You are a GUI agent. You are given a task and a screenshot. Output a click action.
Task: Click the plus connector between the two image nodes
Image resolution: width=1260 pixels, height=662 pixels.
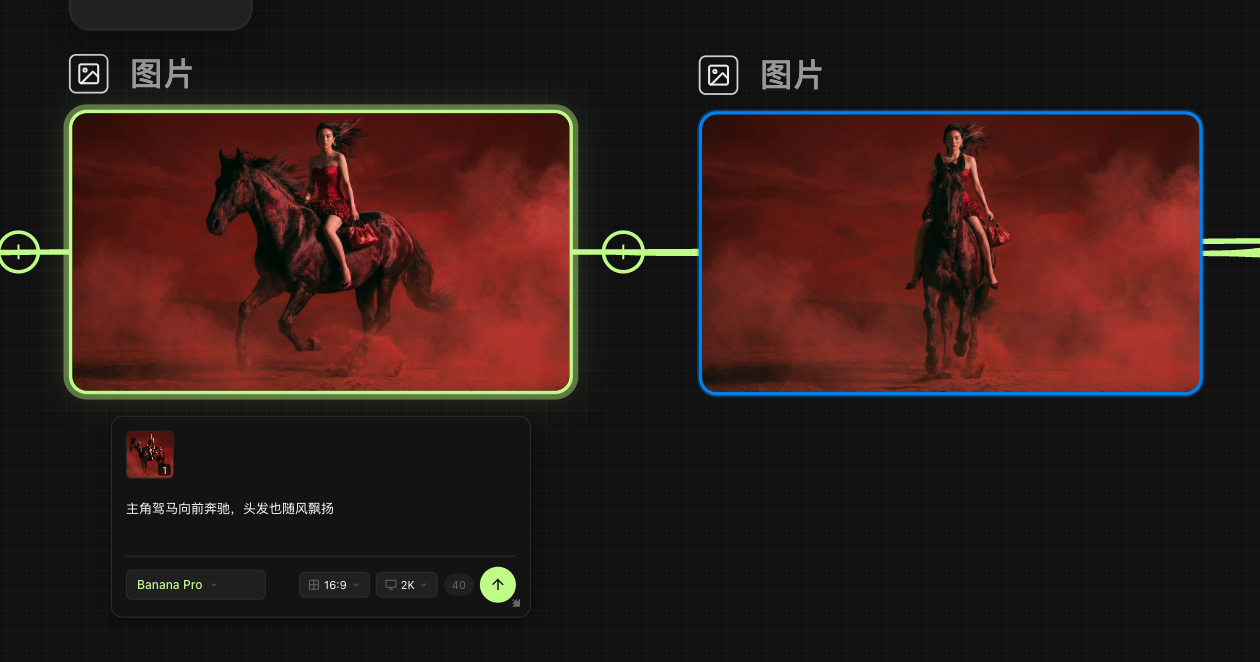pos(623,252)
